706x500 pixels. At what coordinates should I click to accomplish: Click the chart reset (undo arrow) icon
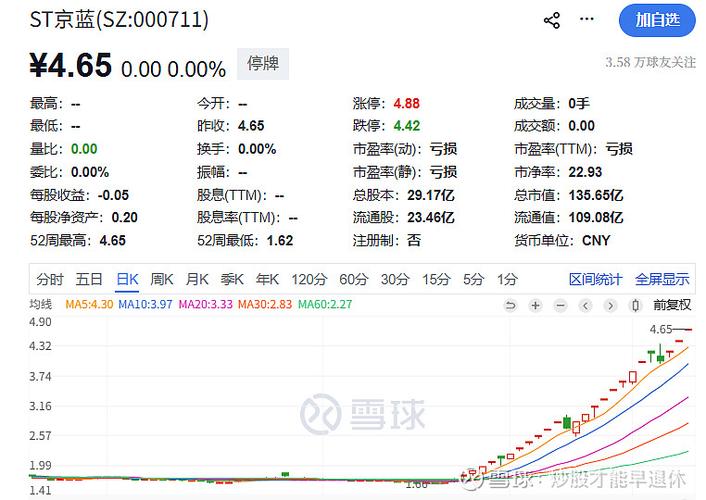[x=510, y=306]
